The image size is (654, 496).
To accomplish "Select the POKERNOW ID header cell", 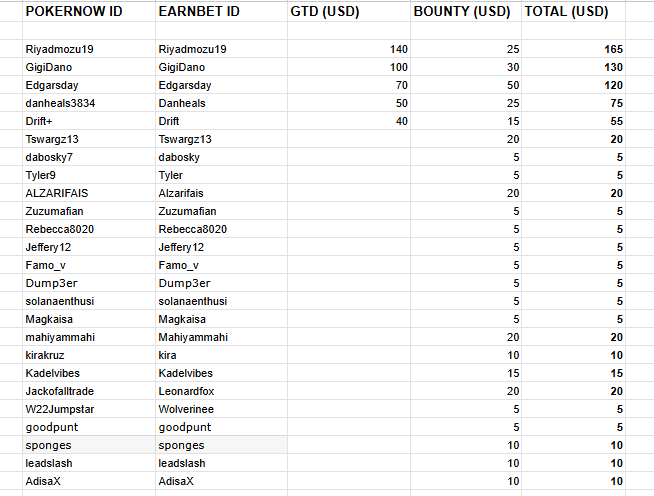I will point(86,13).
